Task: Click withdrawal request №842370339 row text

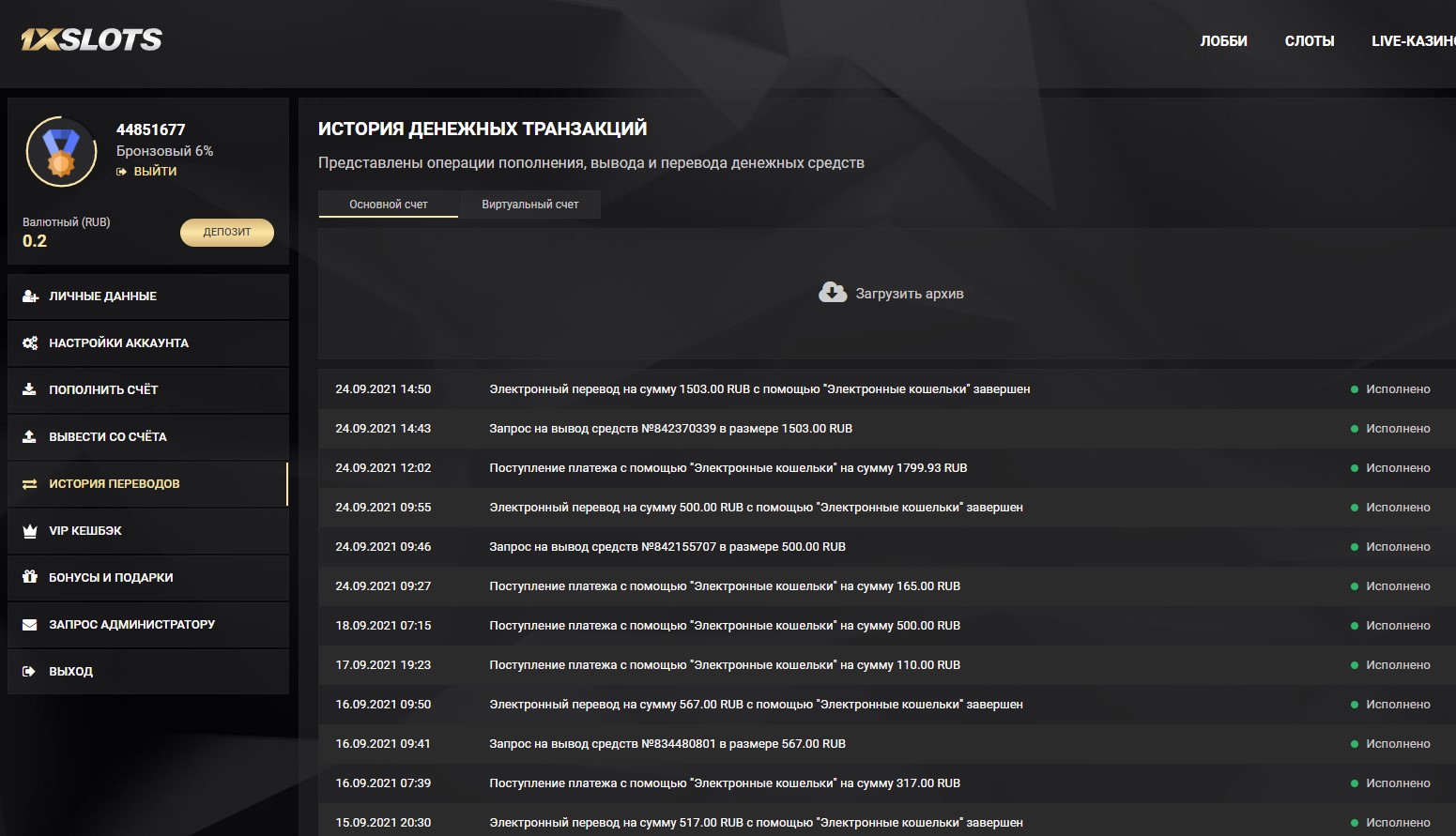Action: 671,429
